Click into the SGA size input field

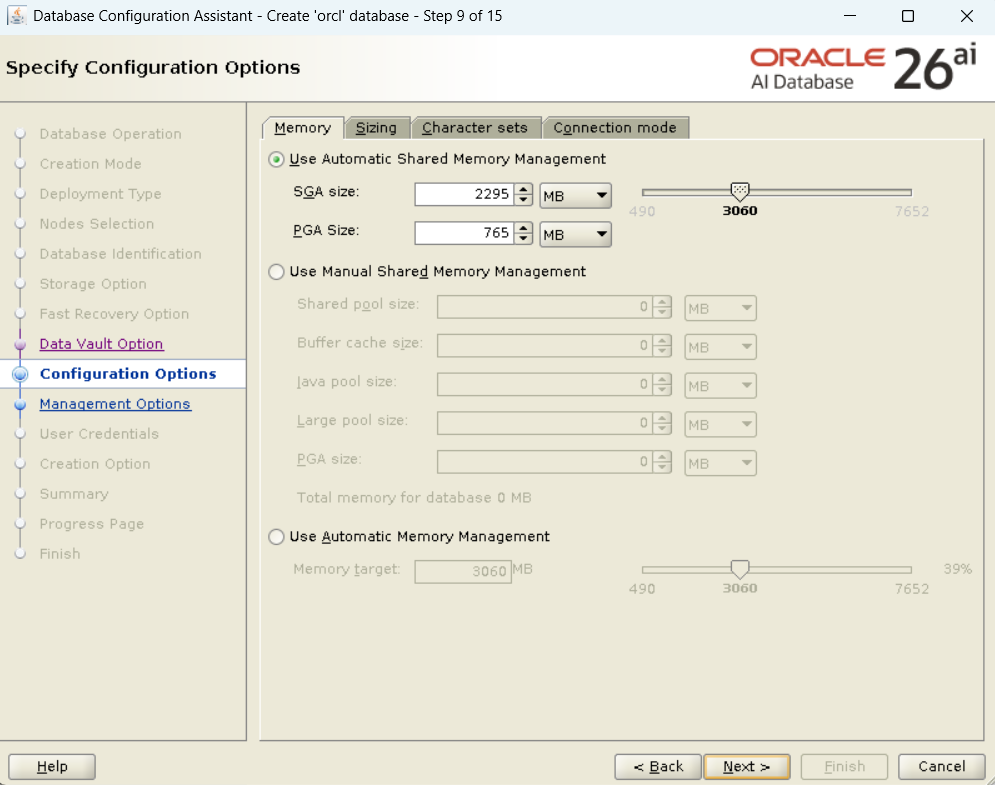pyautogui.click(x=463, y=195)
